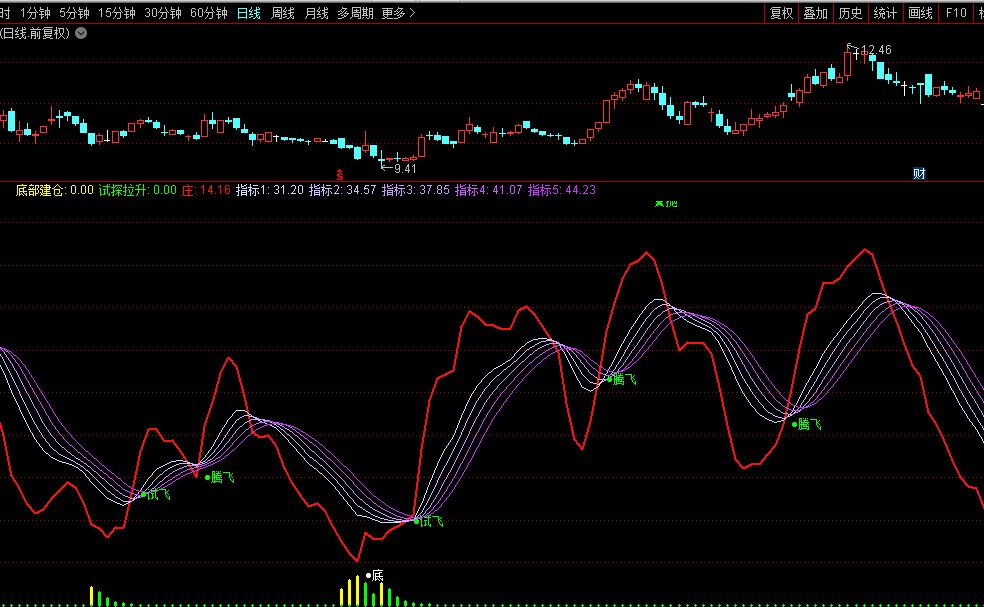Switch to the 月线 monthly tab
The height and width of the screenshot is (607, 984).
click(316, 13)
